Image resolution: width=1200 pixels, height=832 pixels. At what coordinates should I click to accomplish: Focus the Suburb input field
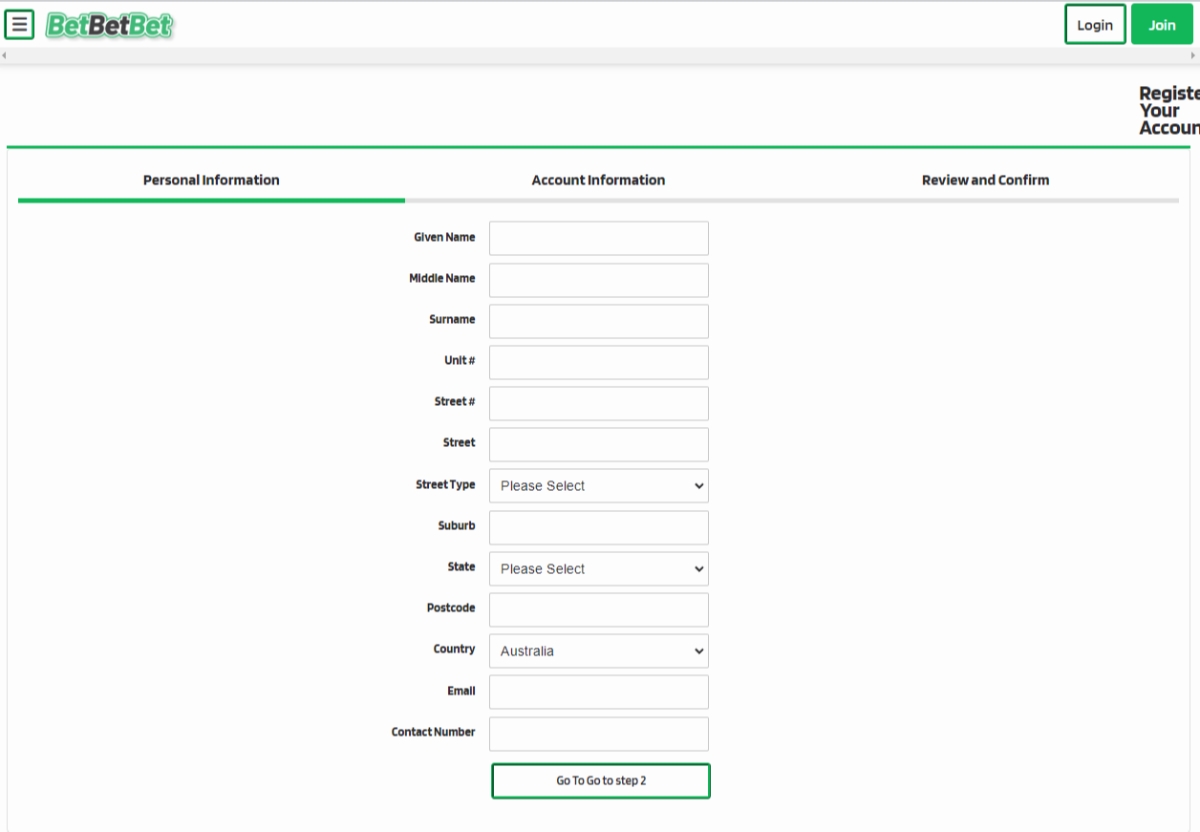(x=599, y=528)
